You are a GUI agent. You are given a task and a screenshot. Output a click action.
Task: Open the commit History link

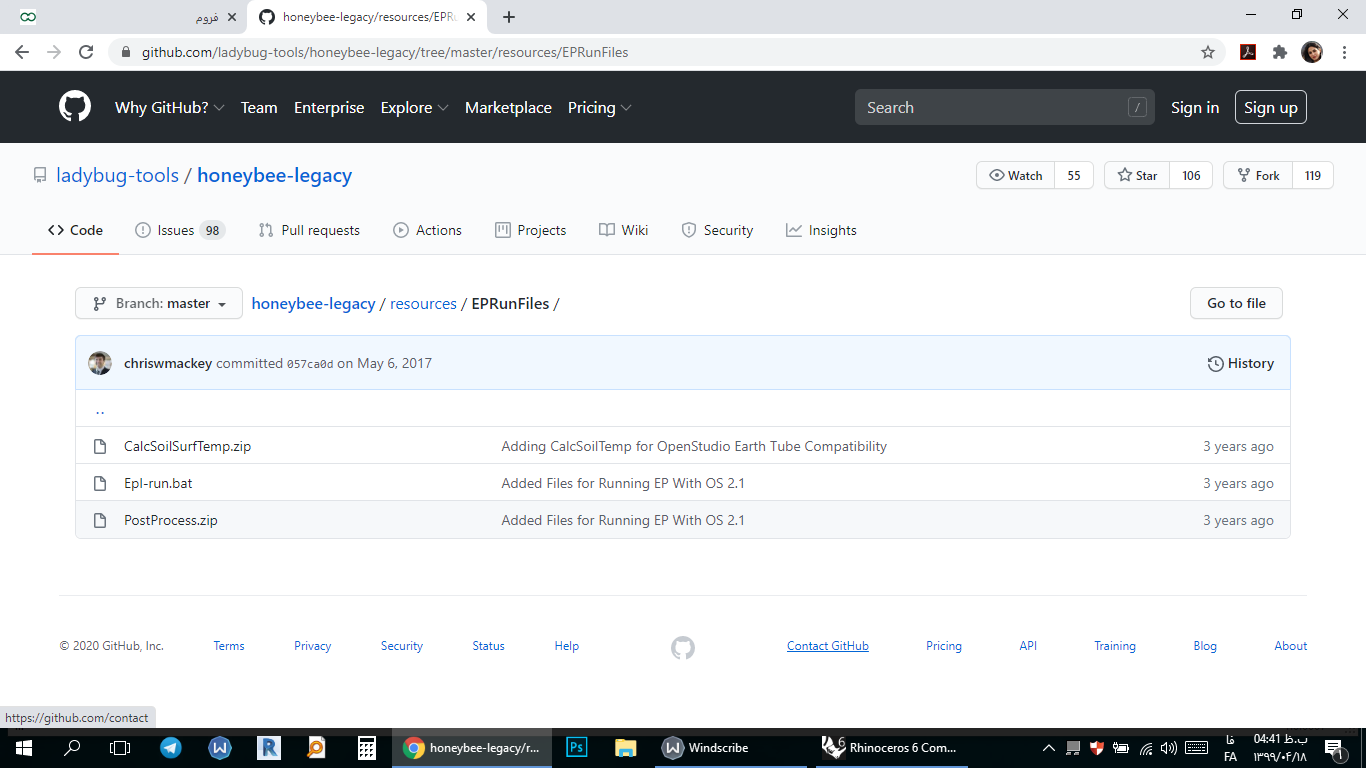[1240, 363]
